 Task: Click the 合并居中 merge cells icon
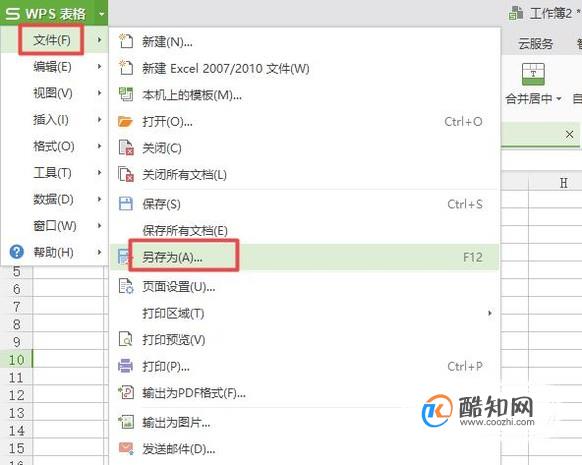click(533, 74)
